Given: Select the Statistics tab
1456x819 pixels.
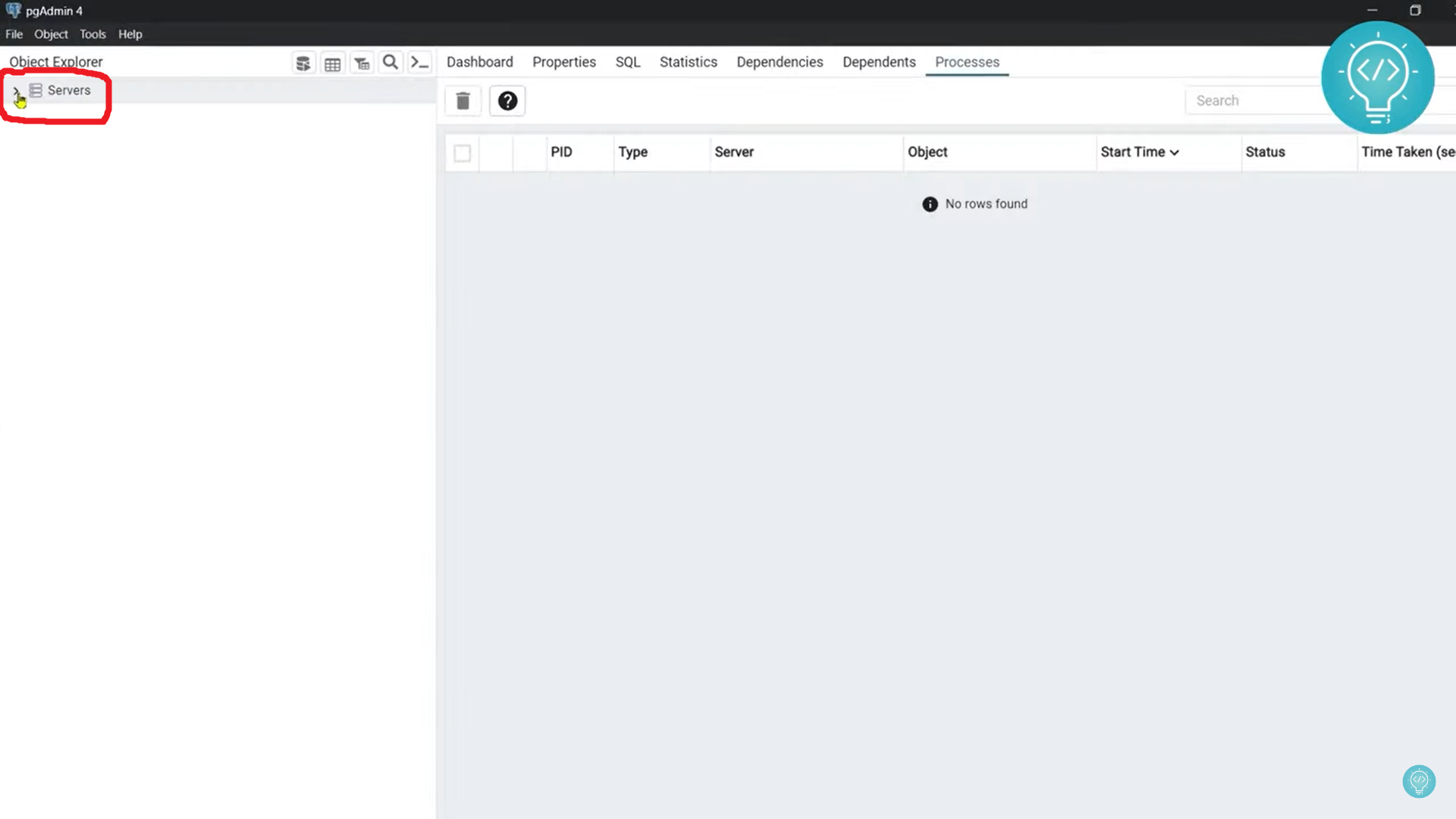Looking at the screenshot, I should coord(688,61).
